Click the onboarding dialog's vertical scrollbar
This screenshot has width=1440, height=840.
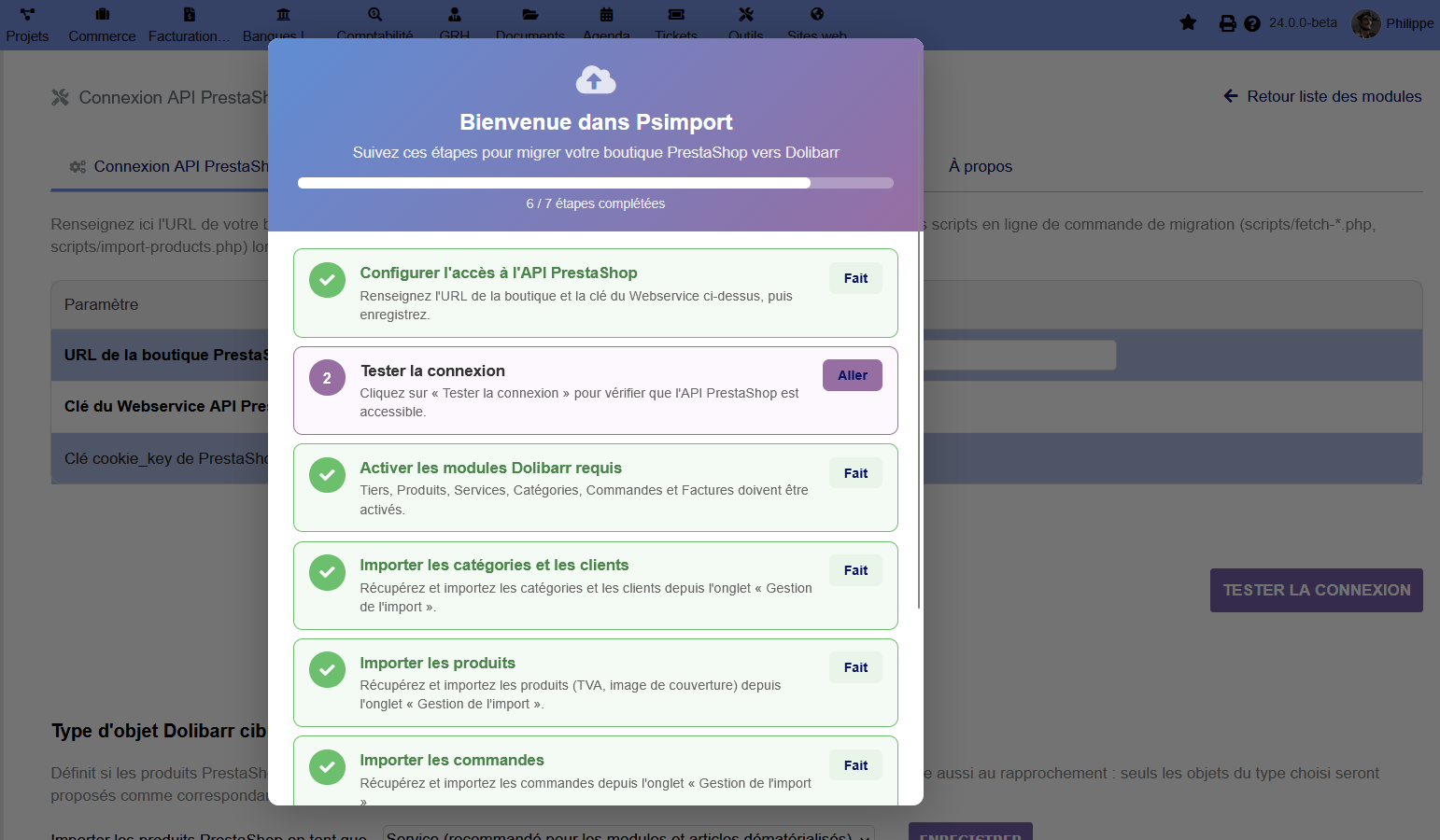(x=920, y=420)
